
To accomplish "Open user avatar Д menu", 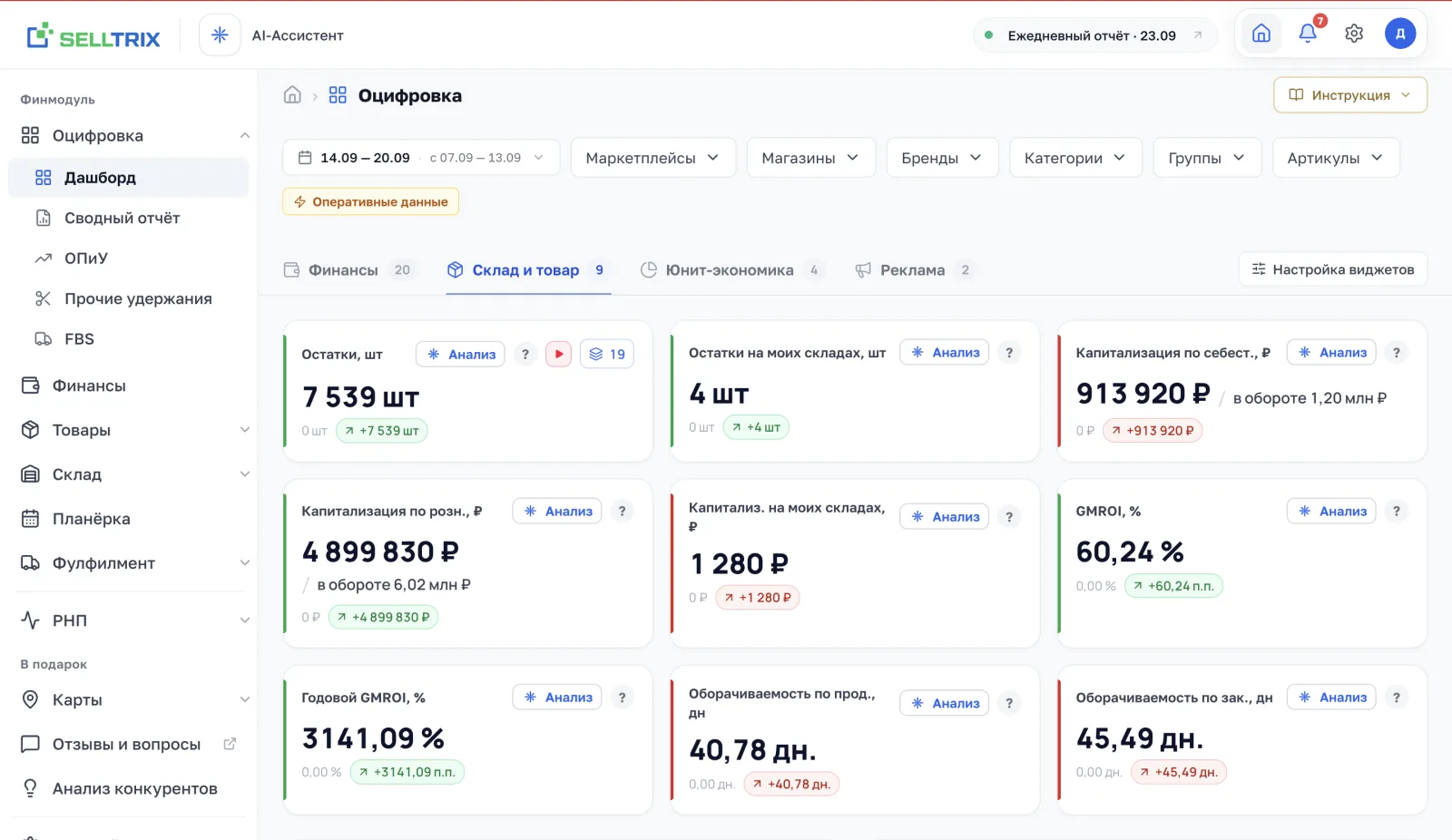I will pyautogui.click(x=1400, y=34).
